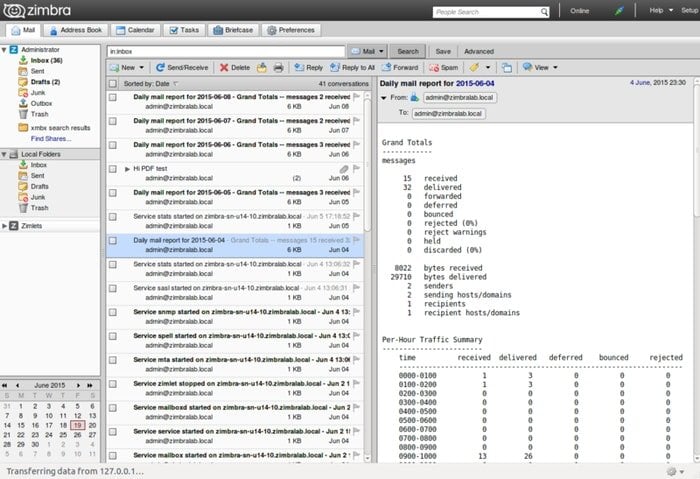Image resolution: width=700 pixels, height=479 pixels.
Task: Open the Outbox folder icon
Action: pos(23,103)
